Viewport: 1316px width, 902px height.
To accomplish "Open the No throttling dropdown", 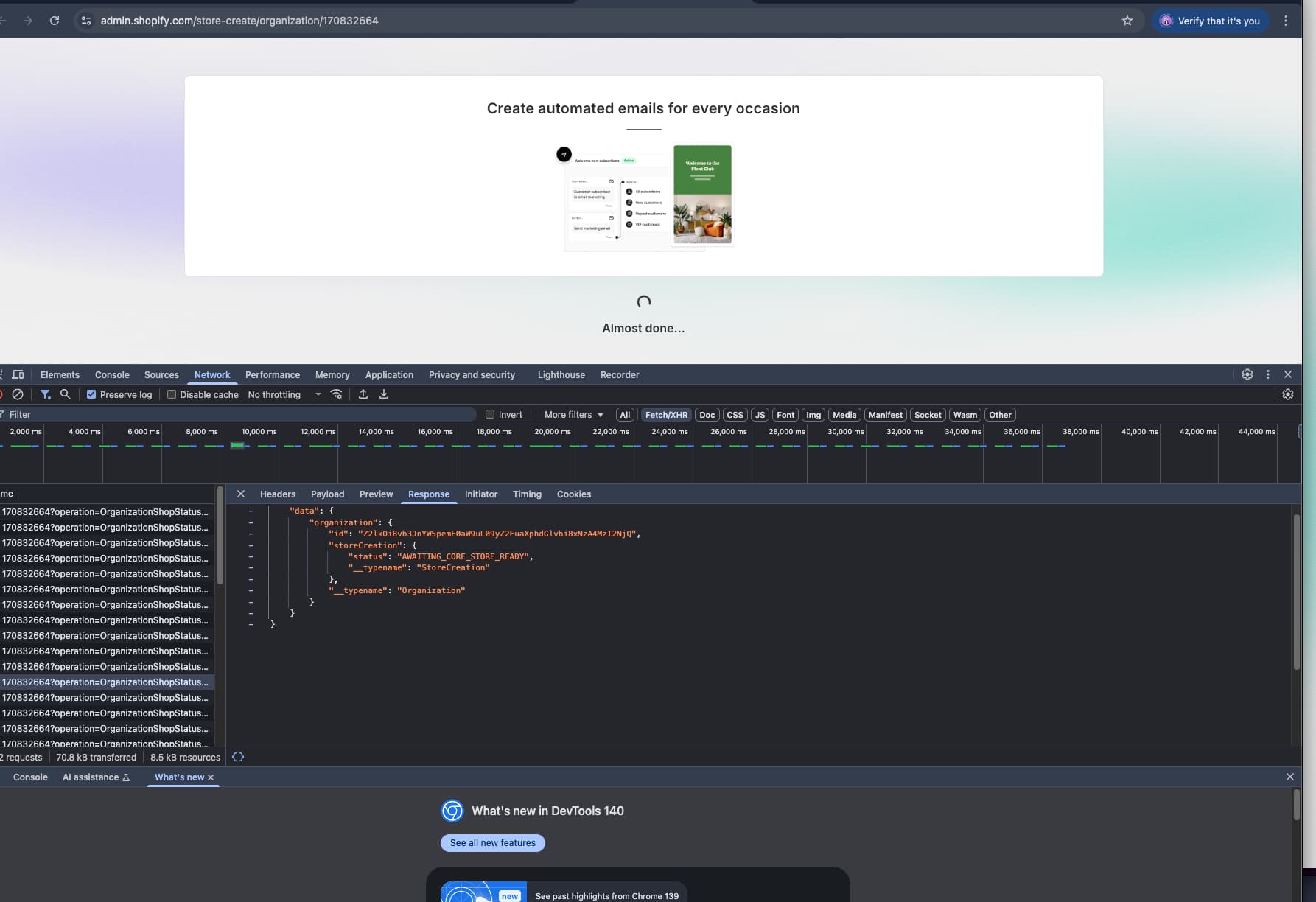I will (284, 394).
